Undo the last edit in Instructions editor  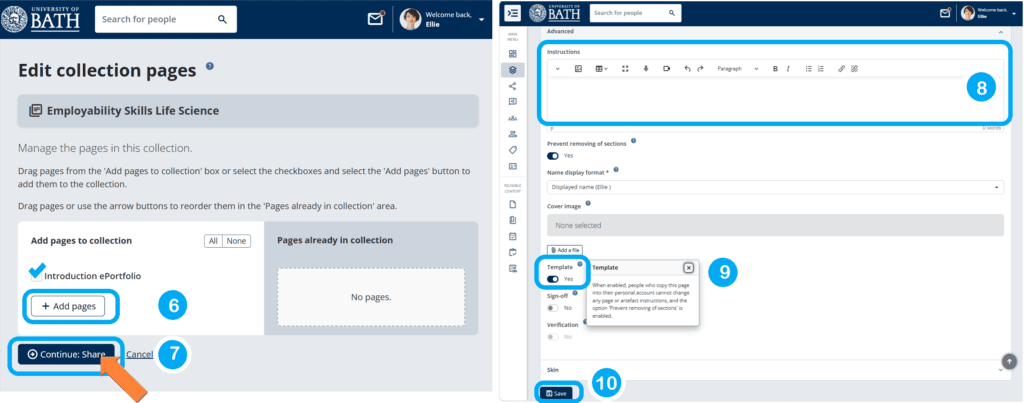(687, 69)
